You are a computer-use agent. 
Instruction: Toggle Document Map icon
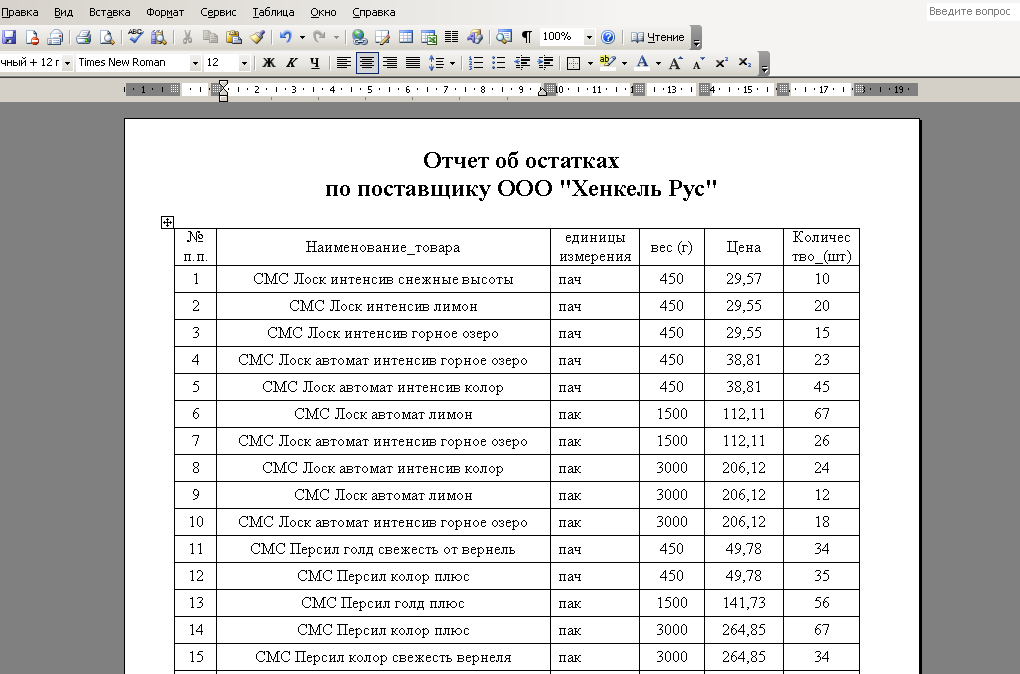coord(503,37)
